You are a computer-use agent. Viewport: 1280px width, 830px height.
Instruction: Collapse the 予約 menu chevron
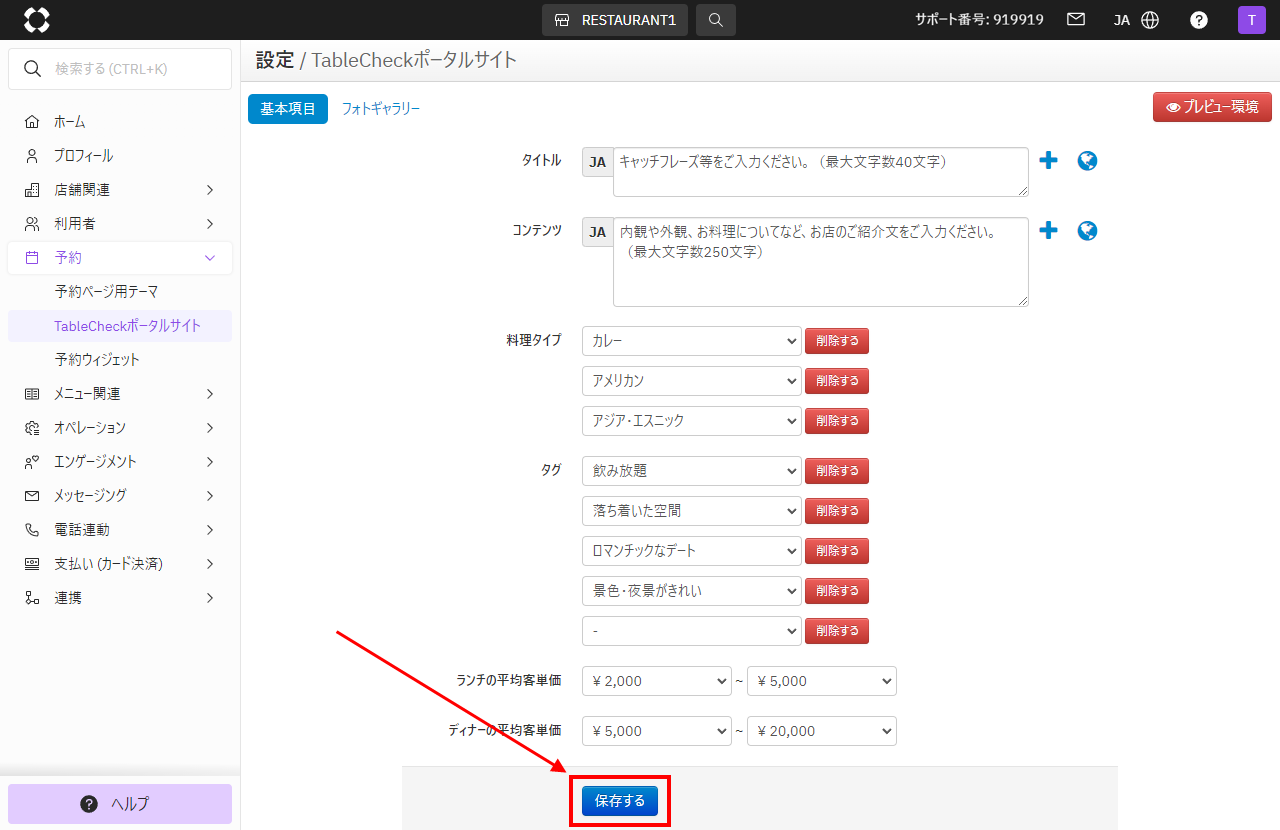tap(210, 257)
